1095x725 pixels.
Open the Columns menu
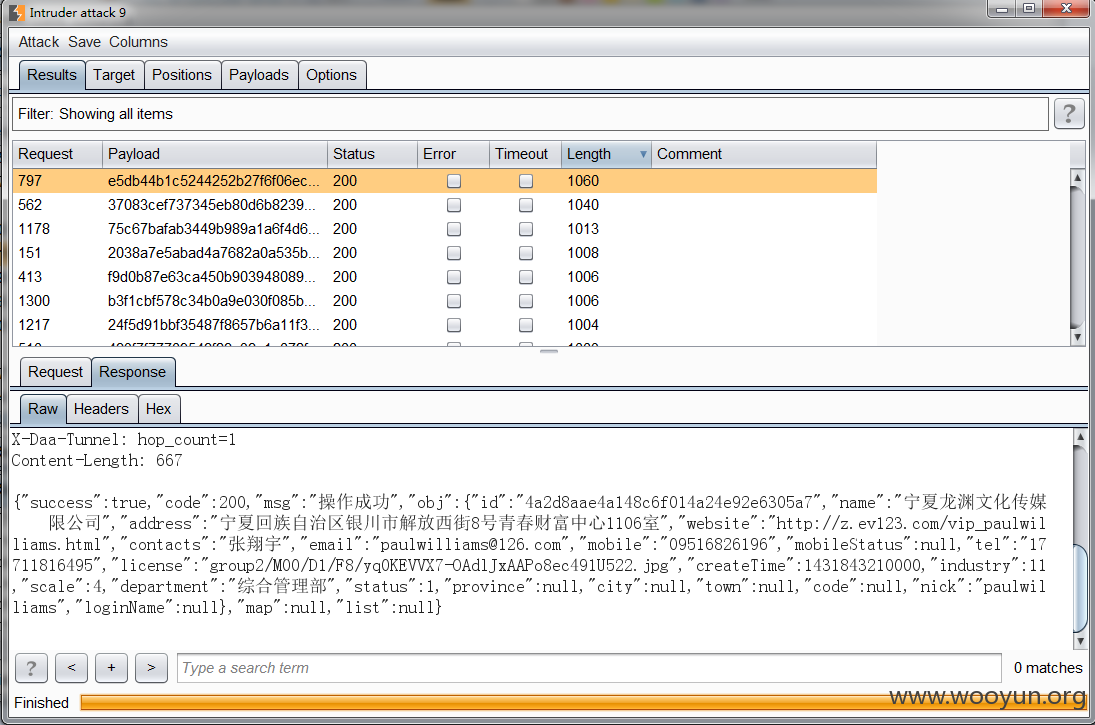tap(138, 42)
